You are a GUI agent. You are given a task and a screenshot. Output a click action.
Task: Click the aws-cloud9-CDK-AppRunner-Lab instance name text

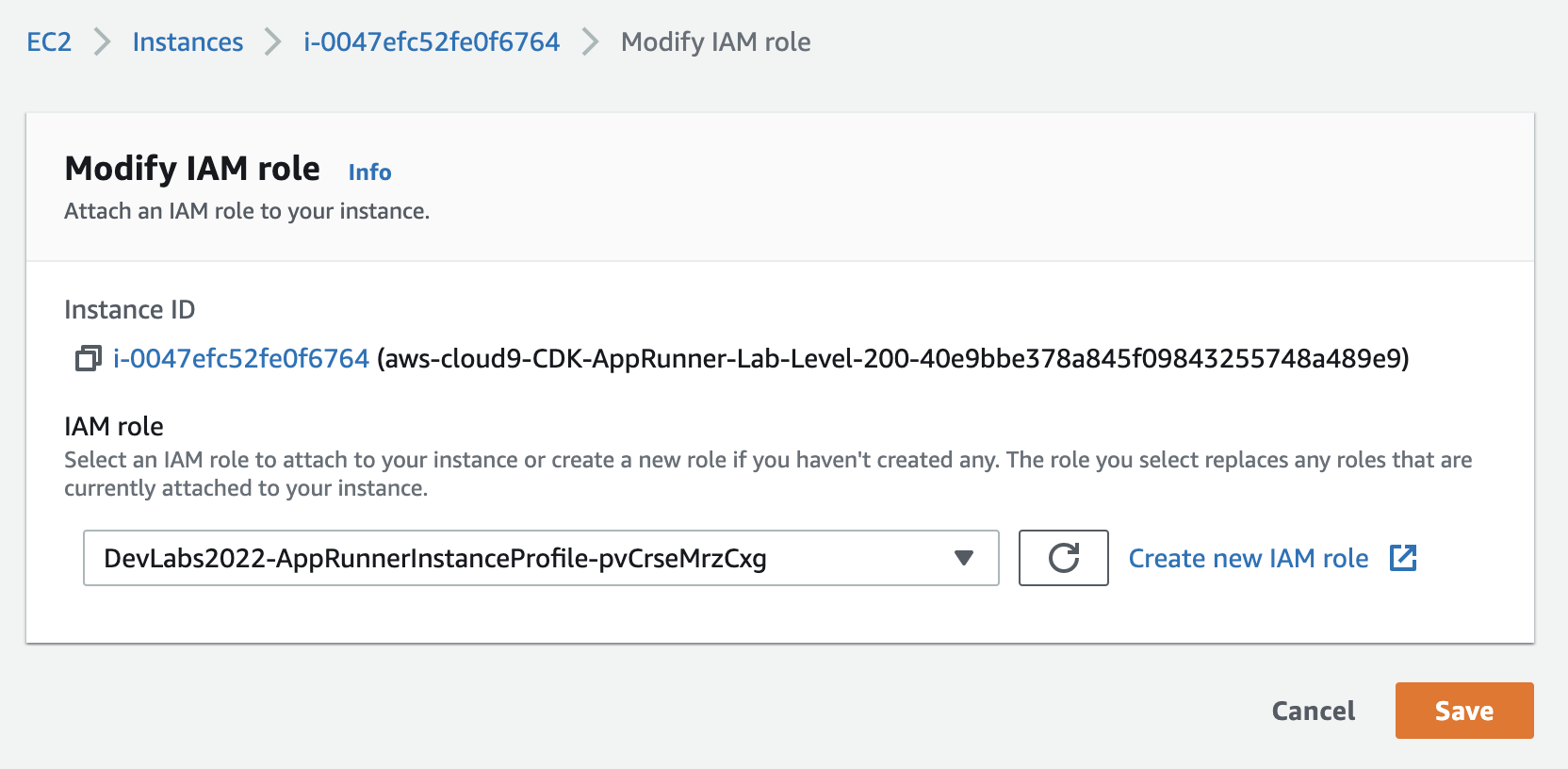893,359
